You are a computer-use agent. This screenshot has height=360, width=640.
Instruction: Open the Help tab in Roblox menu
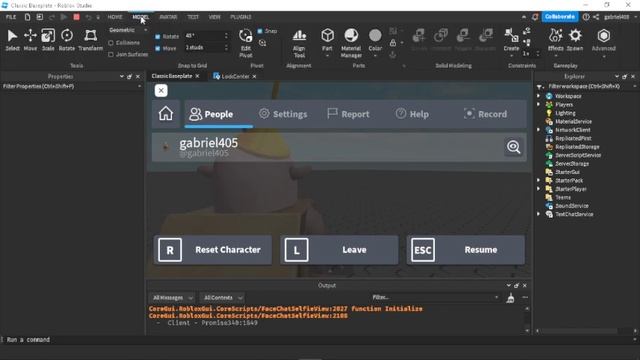pos(412,114)
